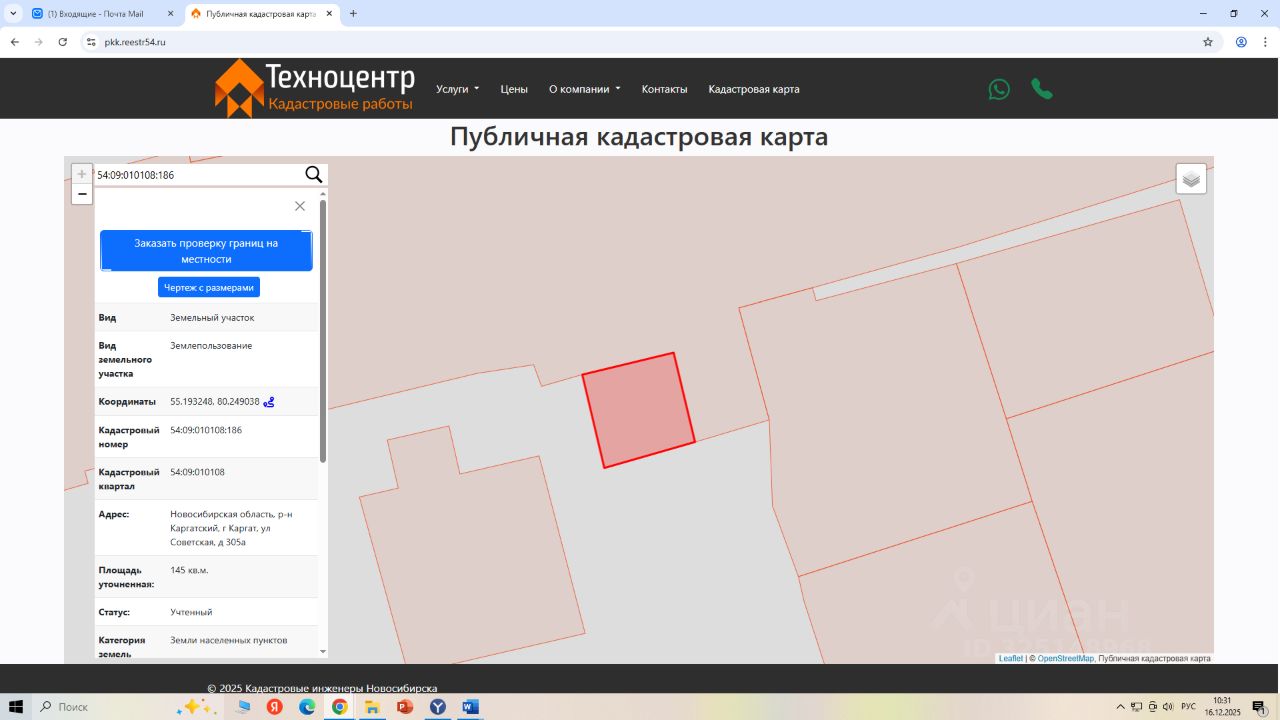Screen dimensions: 1280x720
Task: Expand the О компании dropdown menu
Action: pos(585,89)
